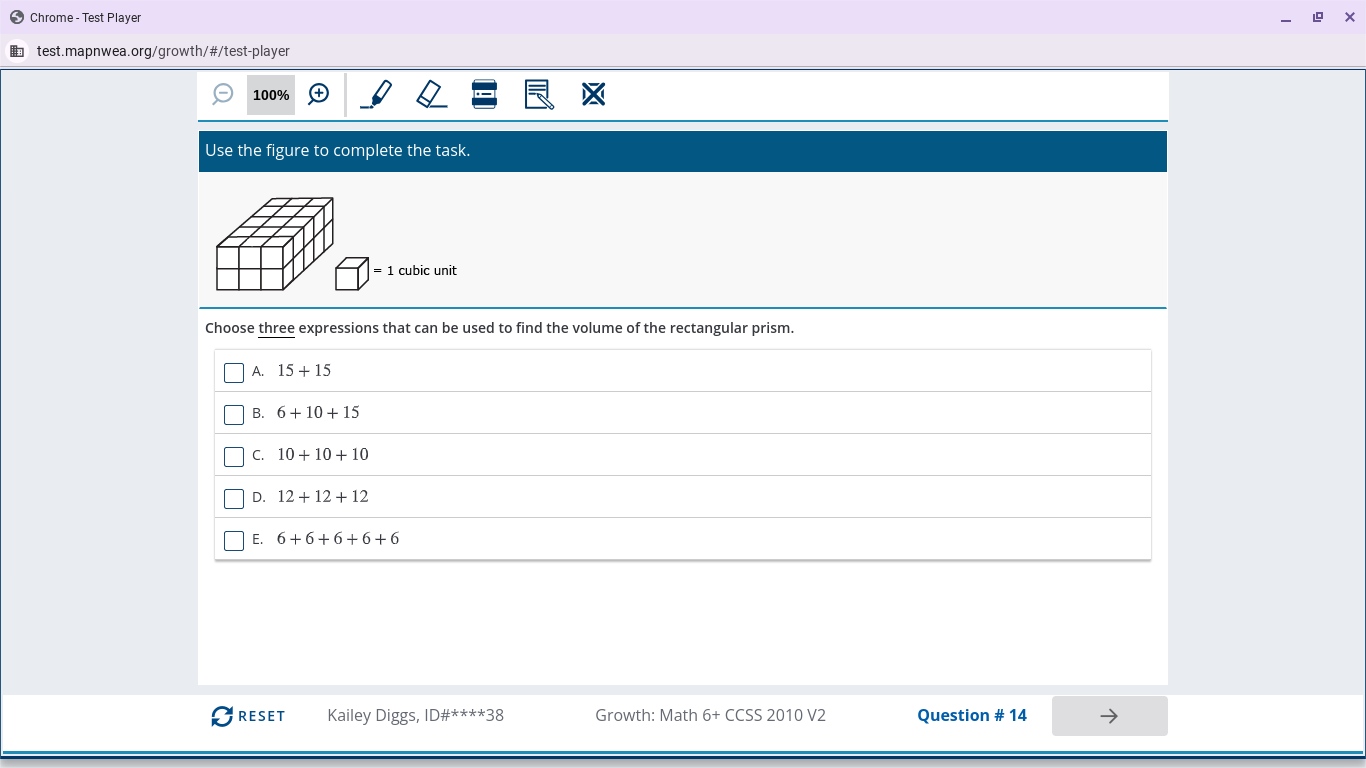Check the box for option E
The width and height of the screenshot is (1366, 768).
(x=234, y=540)
